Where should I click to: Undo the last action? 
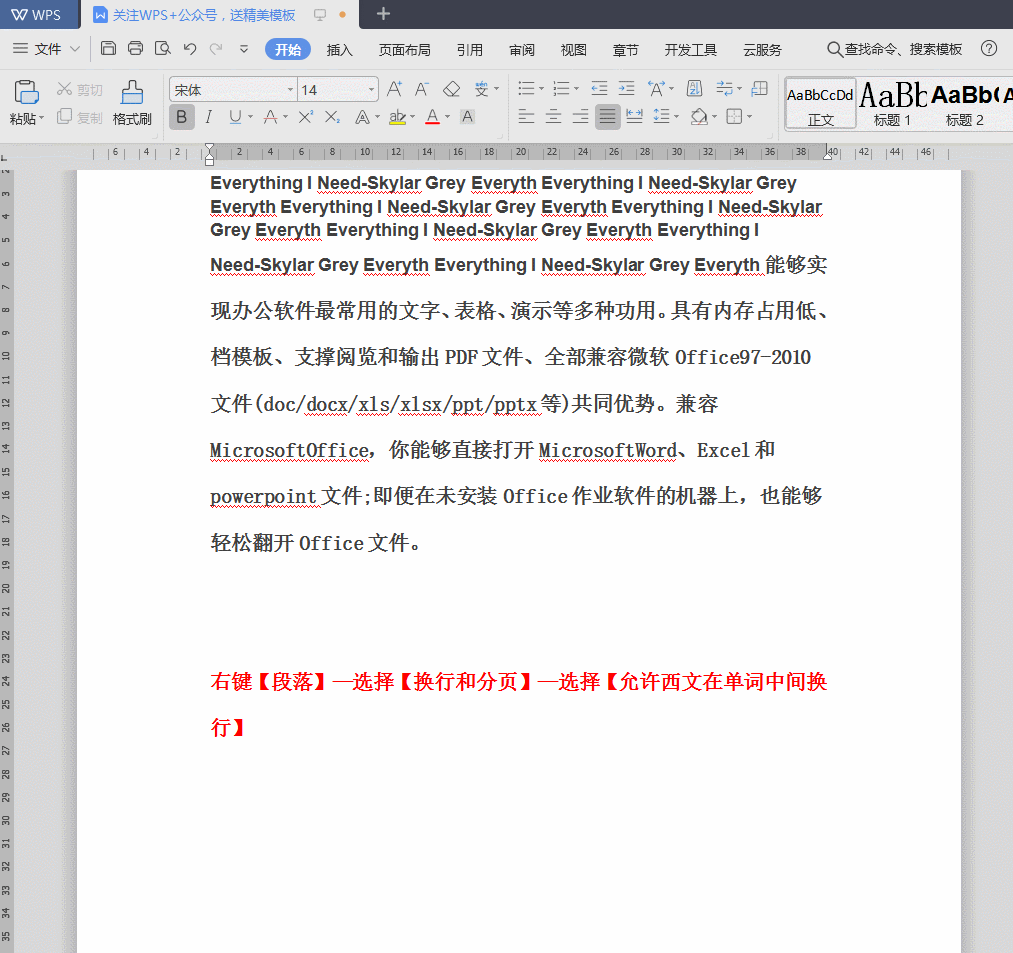pos(189,48)
